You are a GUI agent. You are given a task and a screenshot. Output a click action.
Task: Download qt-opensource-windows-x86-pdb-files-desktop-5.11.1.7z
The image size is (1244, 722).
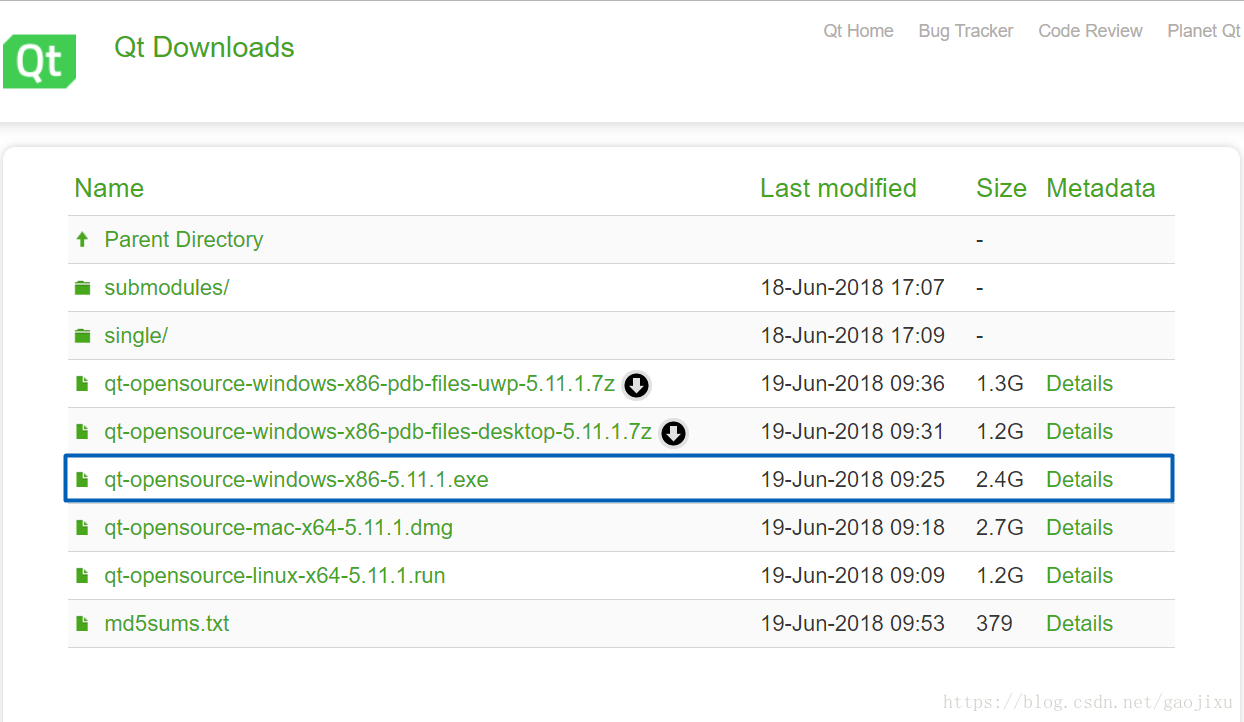pyautogui.click(x=378, y=432)
